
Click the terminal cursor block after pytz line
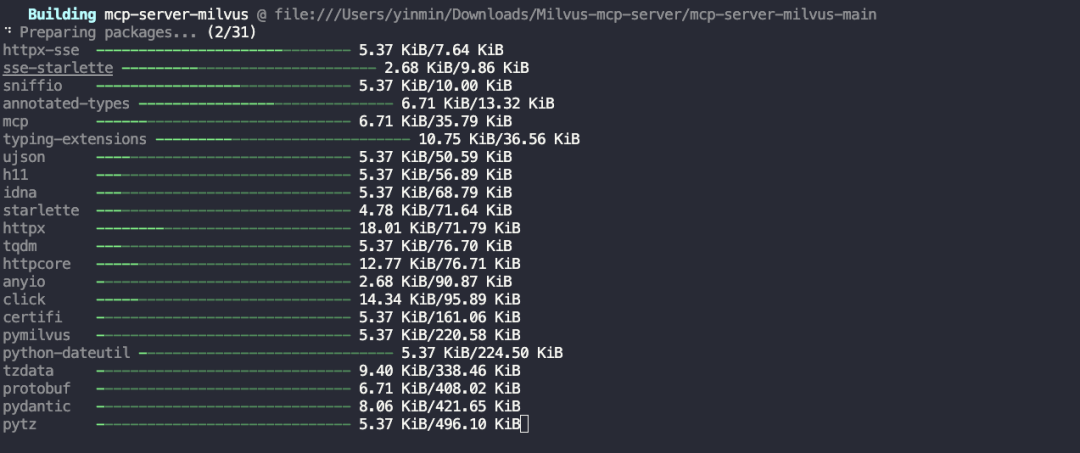tap(525, 424)
